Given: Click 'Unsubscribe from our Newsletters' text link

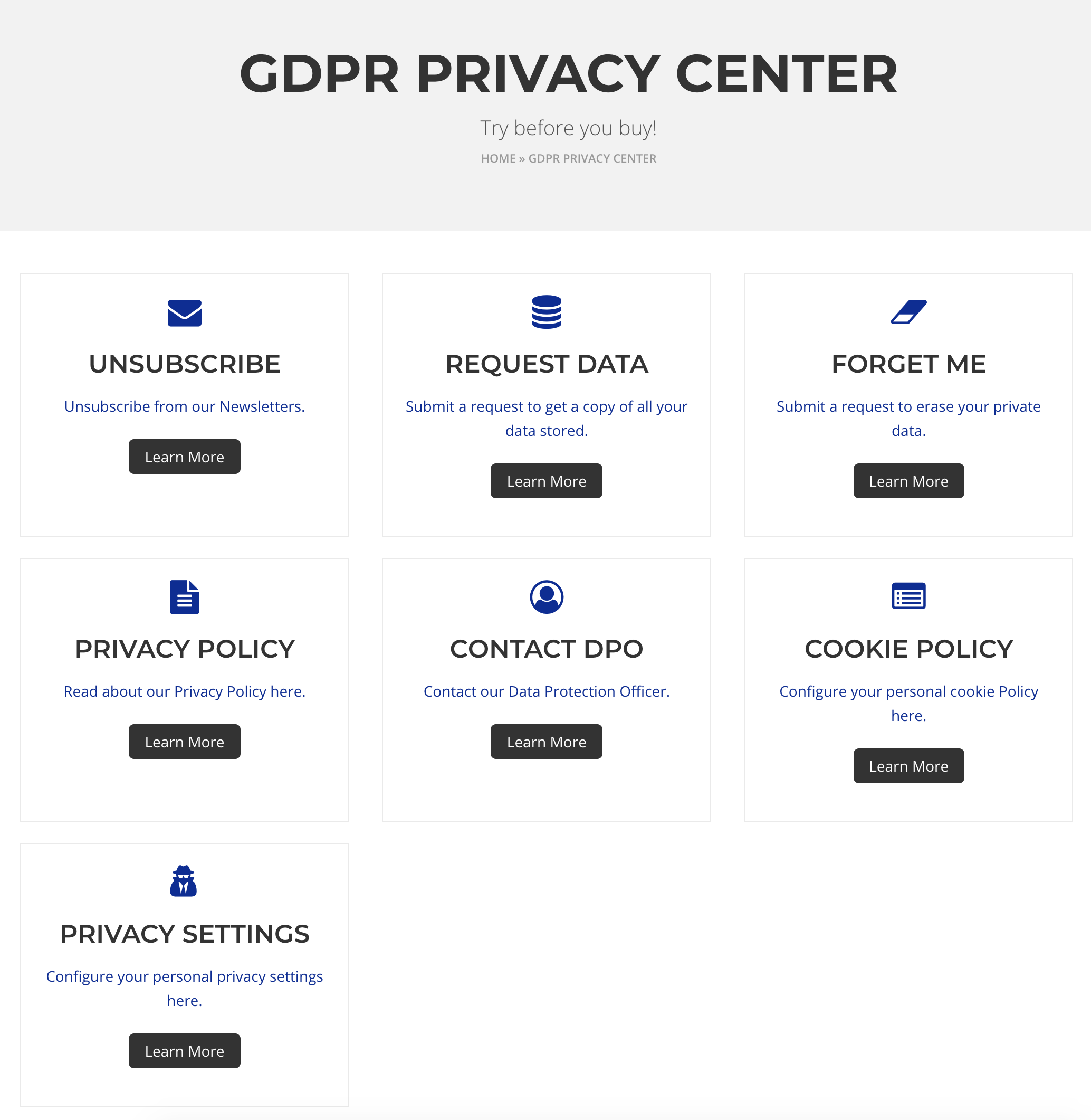Looking at the screenshot, I should 184,406.
